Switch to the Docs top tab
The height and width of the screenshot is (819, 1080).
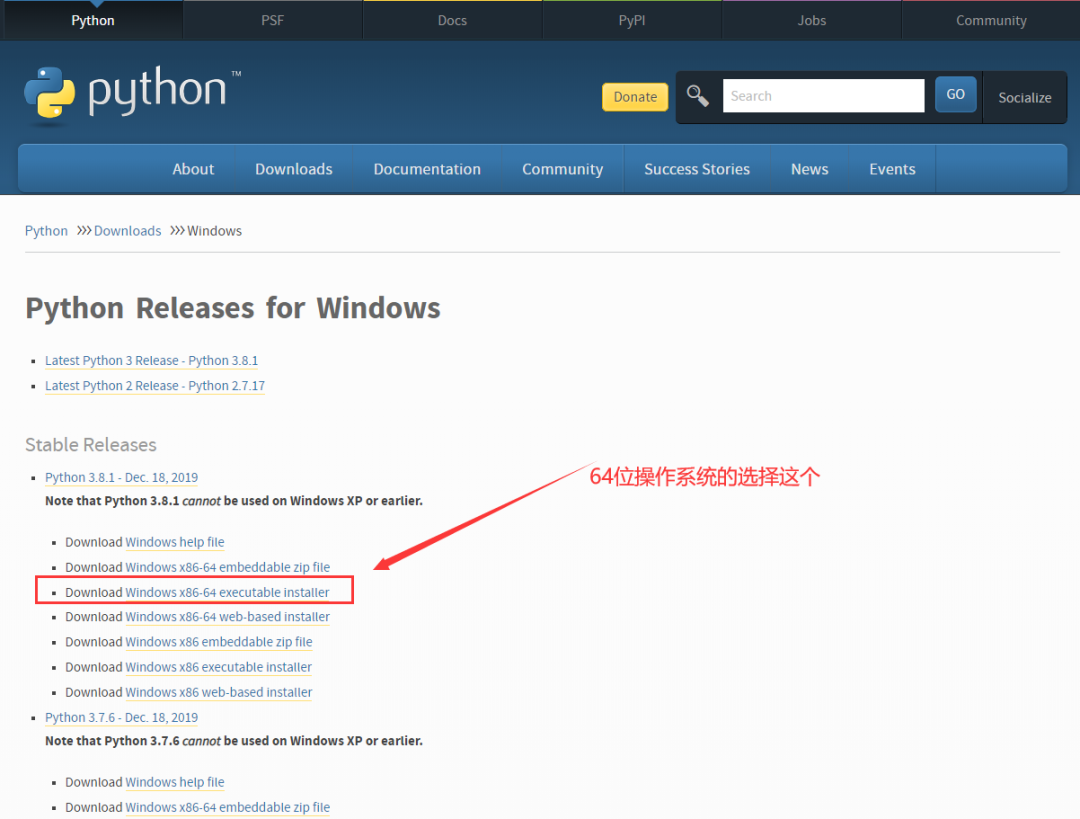[452, 21]
